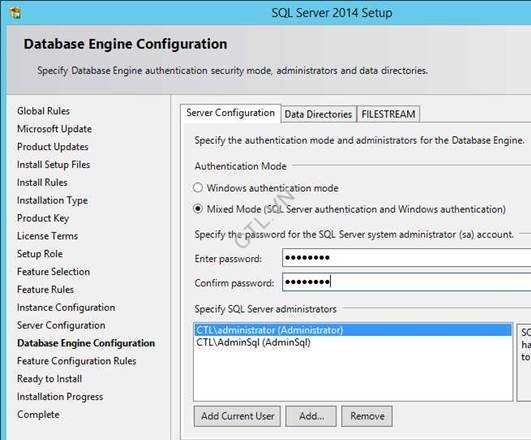531x440 pixels.
Task: Click Microsoft Update step in sidebar
Action: click(x=55, y=129)
